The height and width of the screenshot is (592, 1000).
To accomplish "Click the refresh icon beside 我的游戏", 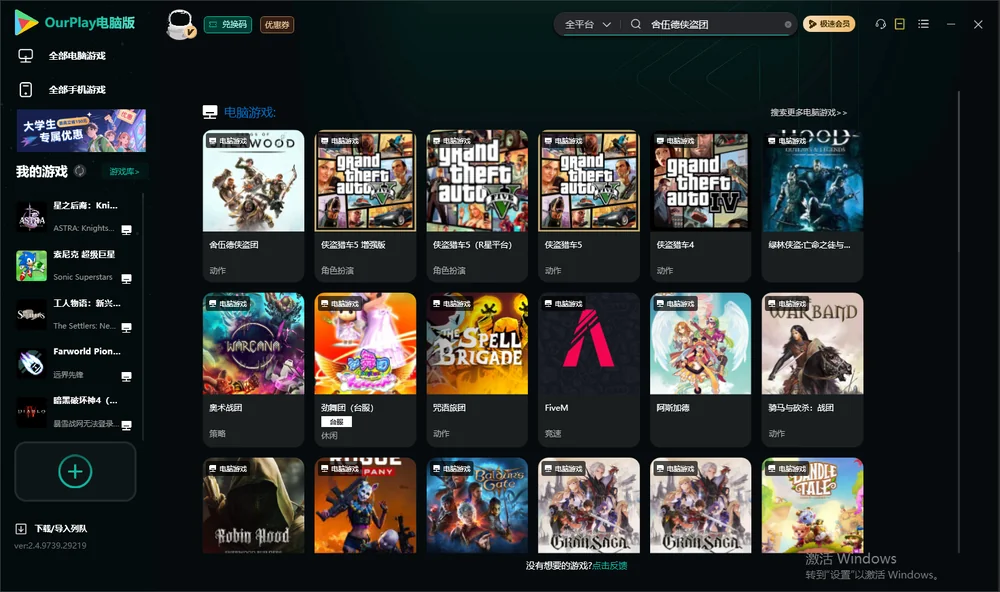I will click(80, 171).
